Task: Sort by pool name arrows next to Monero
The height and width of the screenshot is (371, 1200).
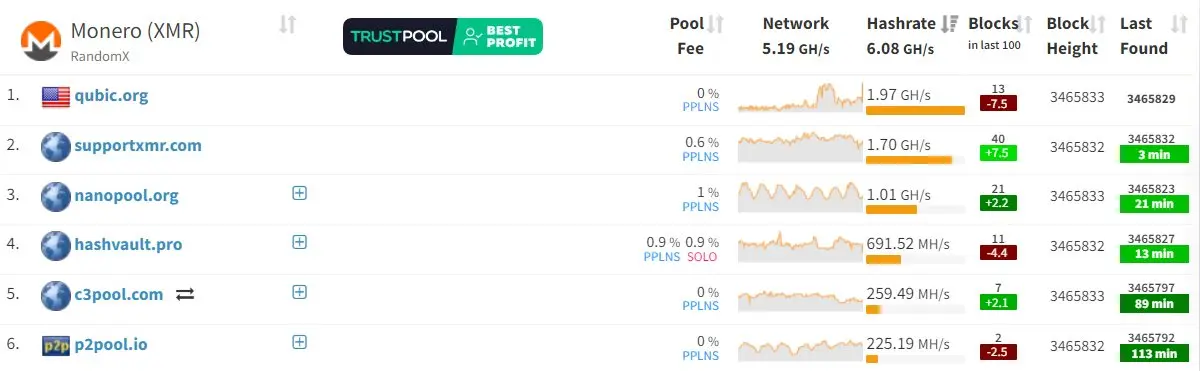Action: tap(287, 24)
